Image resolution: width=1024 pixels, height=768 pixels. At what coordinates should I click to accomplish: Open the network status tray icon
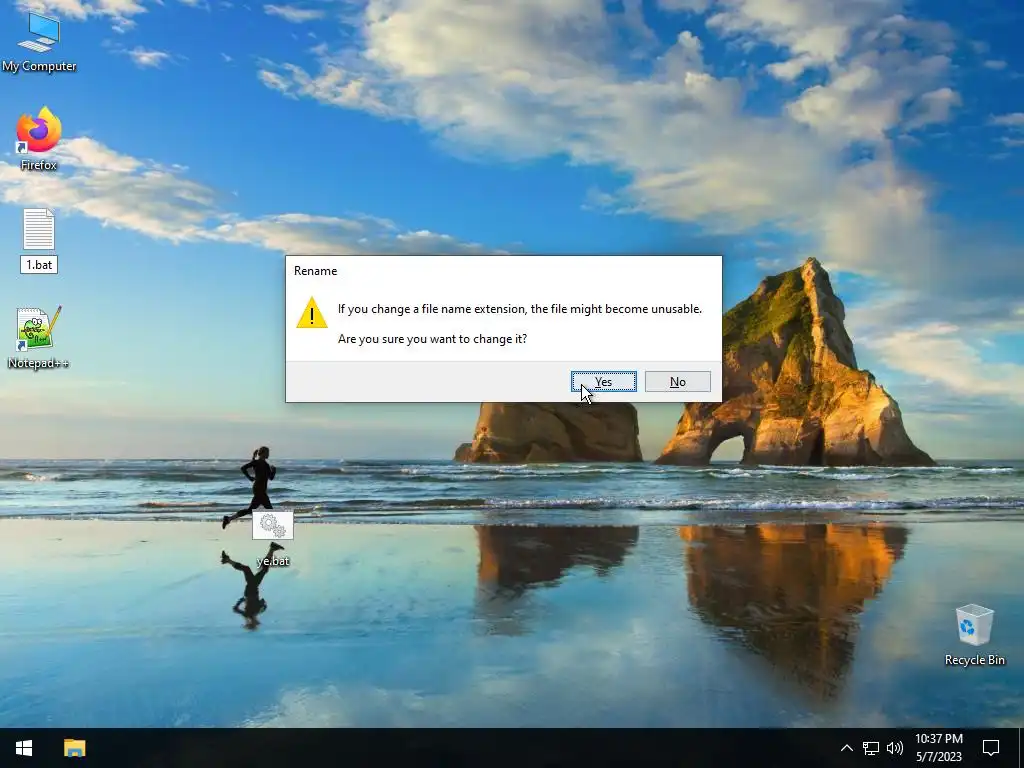coord(871,748)
